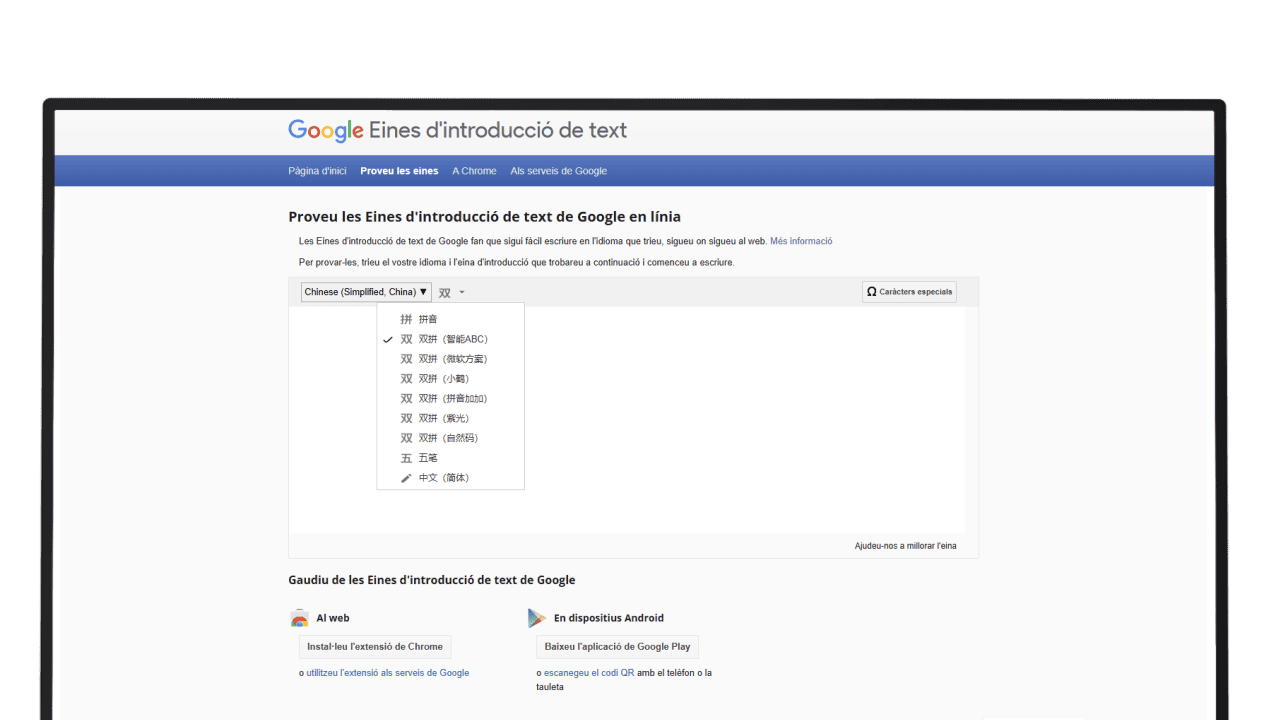Open the Ω Caràcters especials panel
The image size is (1280, 720).
908,291
